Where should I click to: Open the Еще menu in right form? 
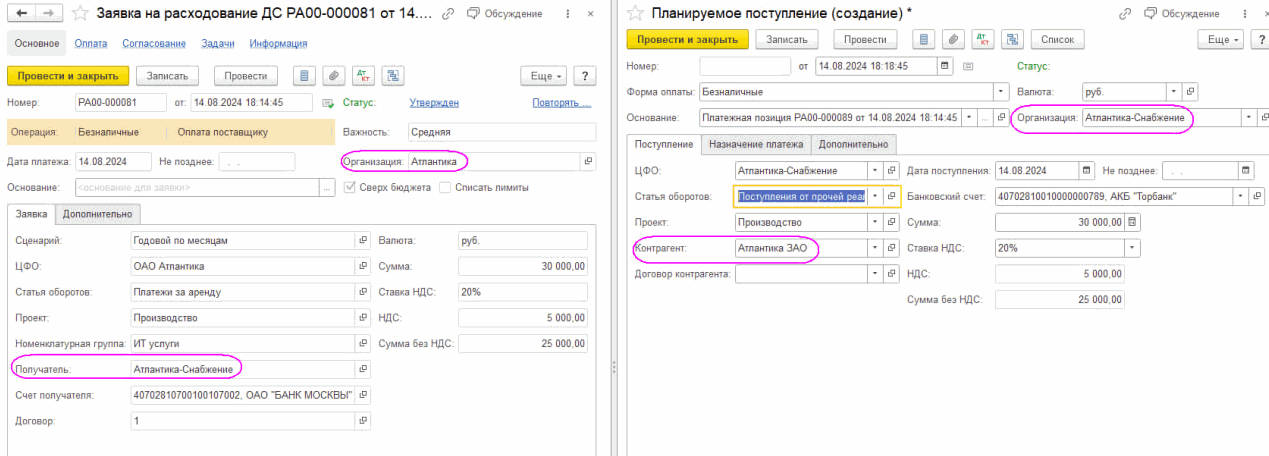(1220, 39)
